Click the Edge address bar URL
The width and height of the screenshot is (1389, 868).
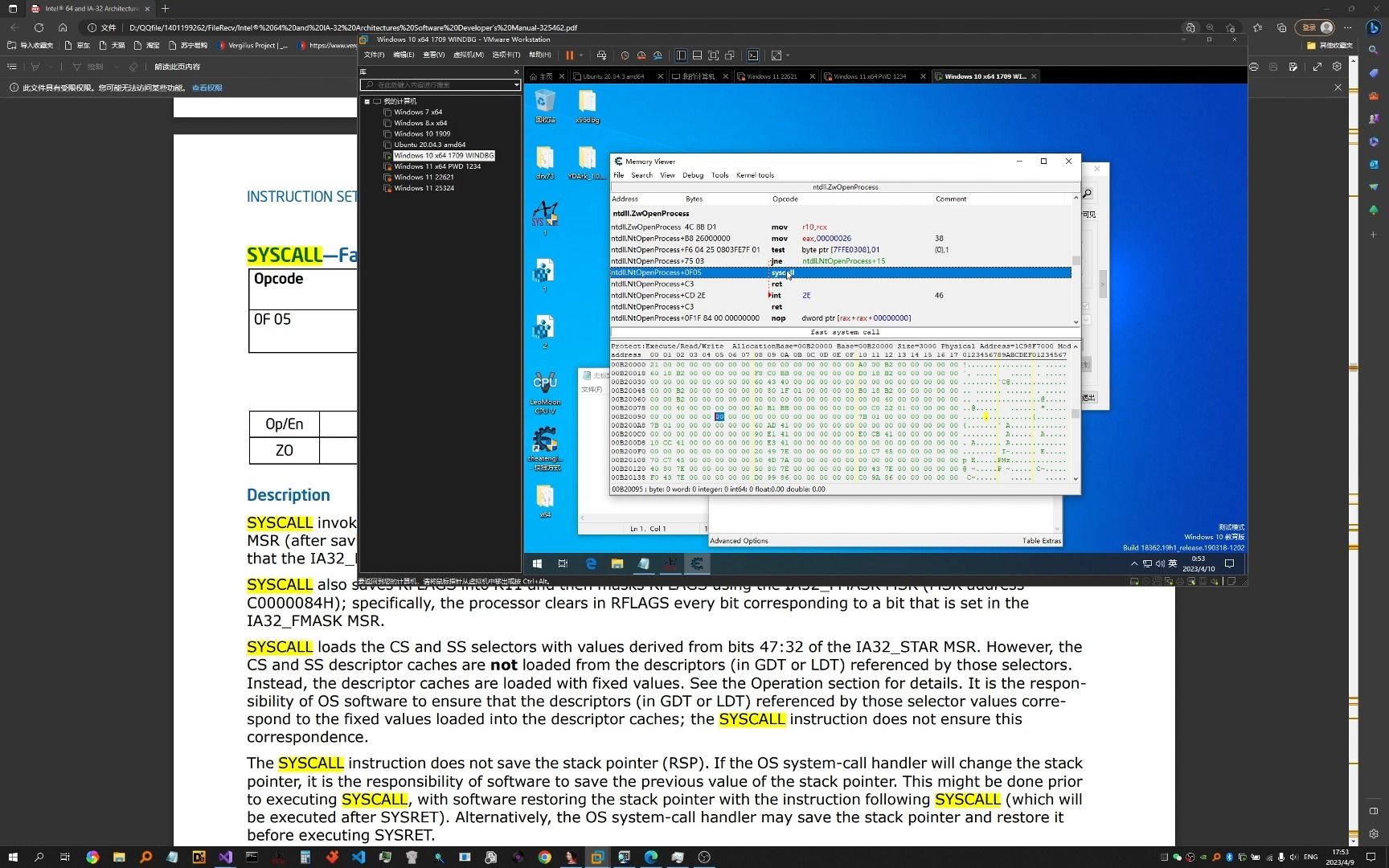(353, 27)
